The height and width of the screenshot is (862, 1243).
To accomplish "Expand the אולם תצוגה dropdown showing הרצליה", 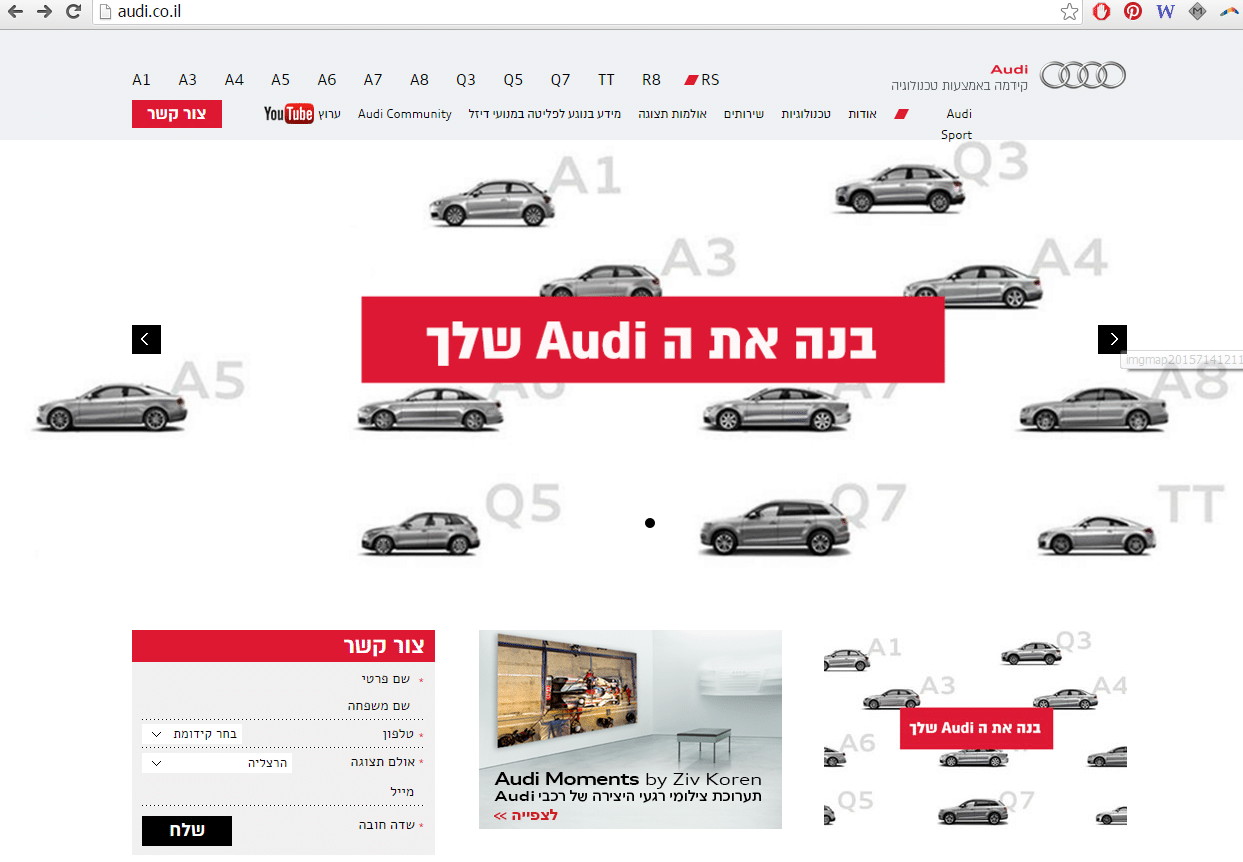I will click(218, 763).
